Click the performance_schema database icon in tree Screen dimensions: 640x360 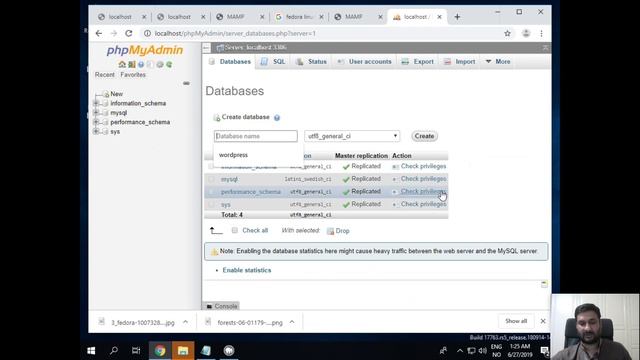105,122
